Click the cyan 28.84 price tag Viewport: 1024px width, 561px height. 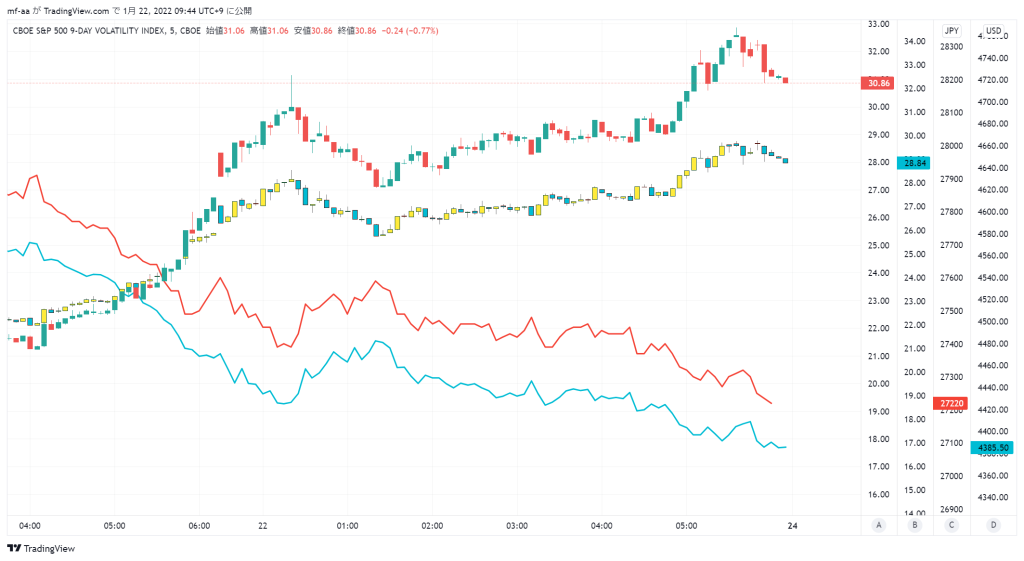[x=914, y=163]
